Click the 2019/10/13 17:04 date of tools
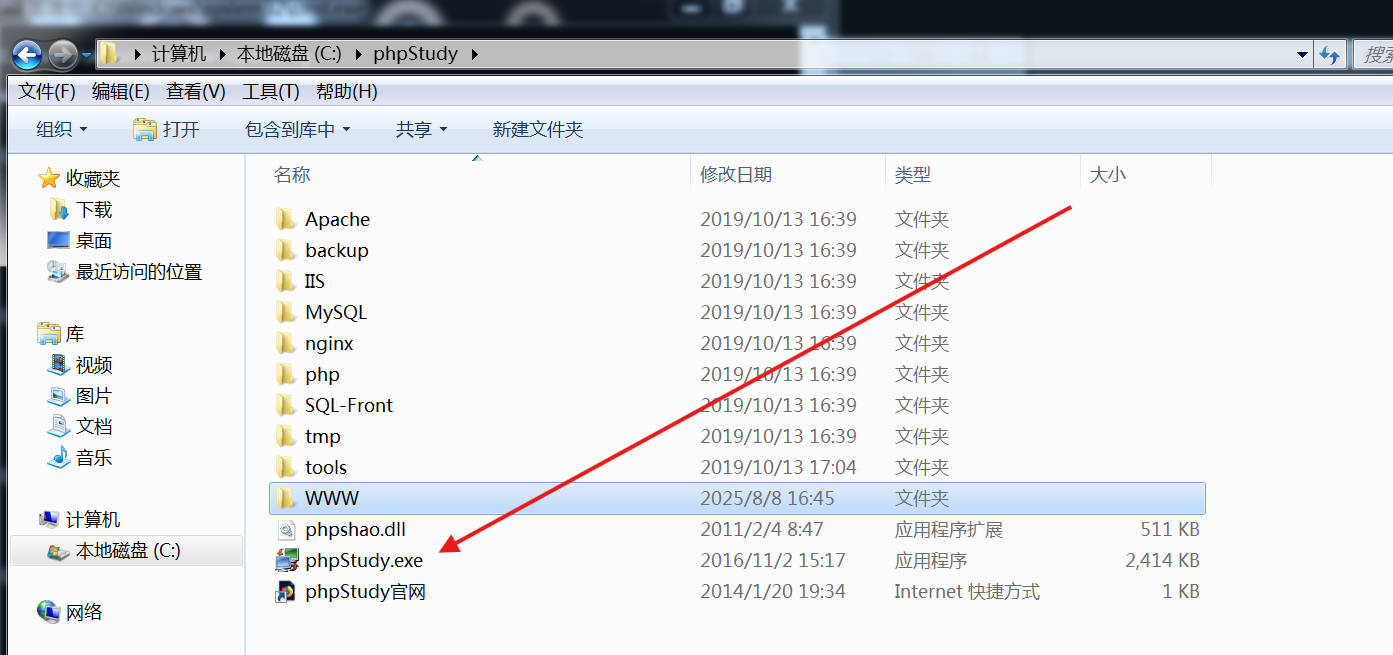1393x655 pixels. [x=778, y=467]
